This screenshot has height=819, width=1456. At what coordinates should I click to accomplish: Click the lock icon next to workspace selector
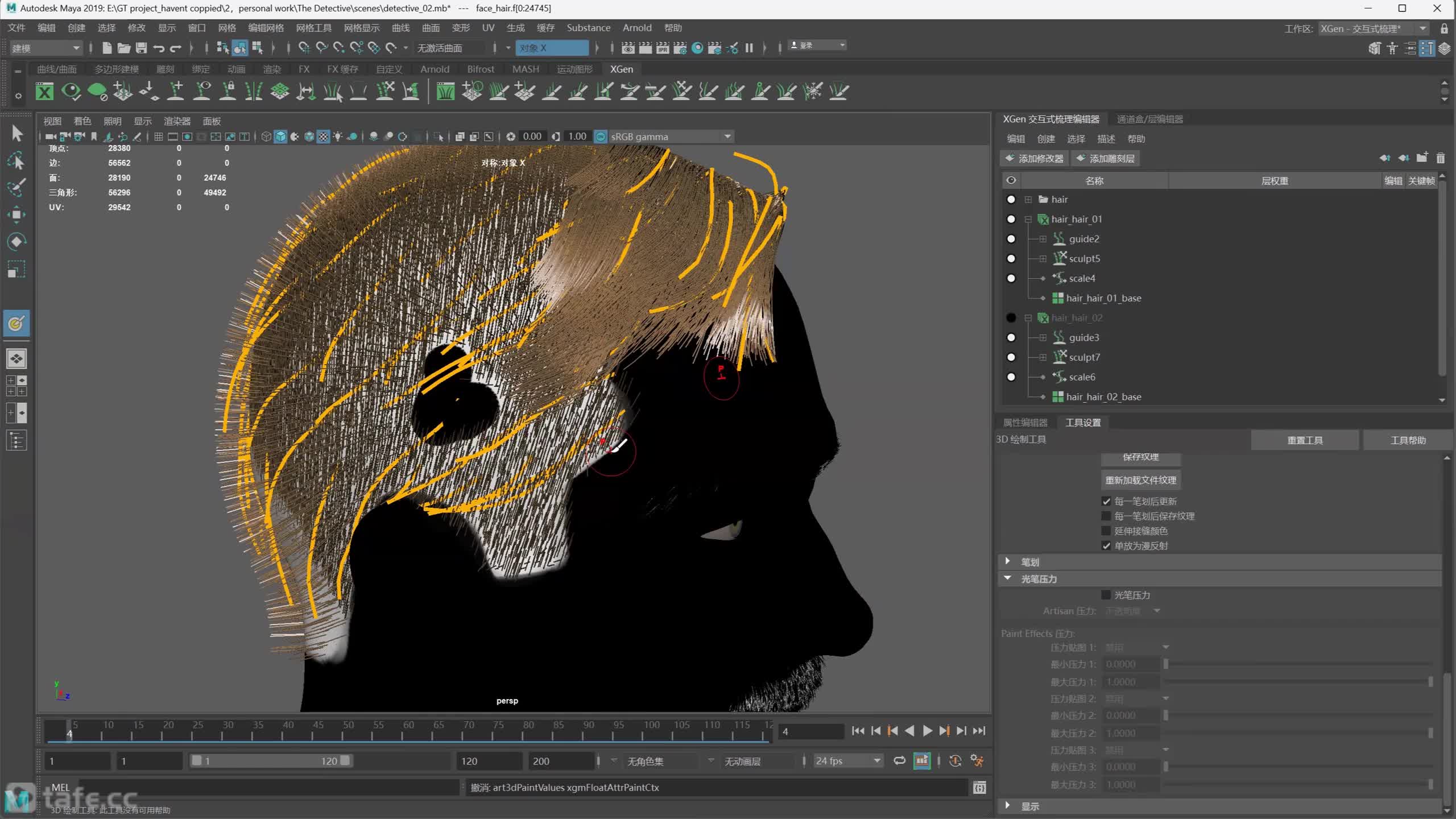pyautogui.click(x=1443, y=28)
